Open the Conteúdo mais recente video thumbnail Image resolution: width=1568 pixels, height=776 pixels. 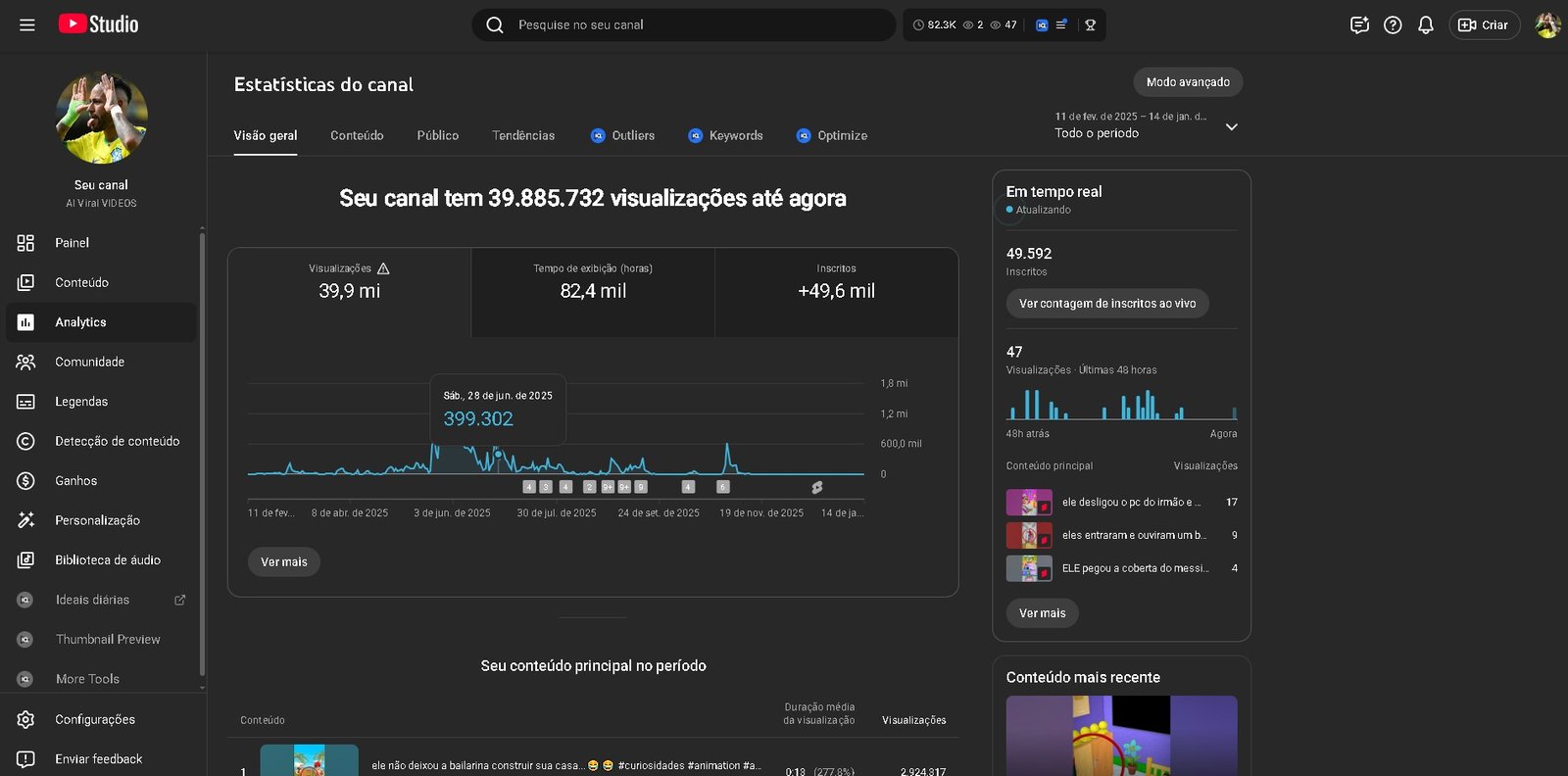(1122, 736)
